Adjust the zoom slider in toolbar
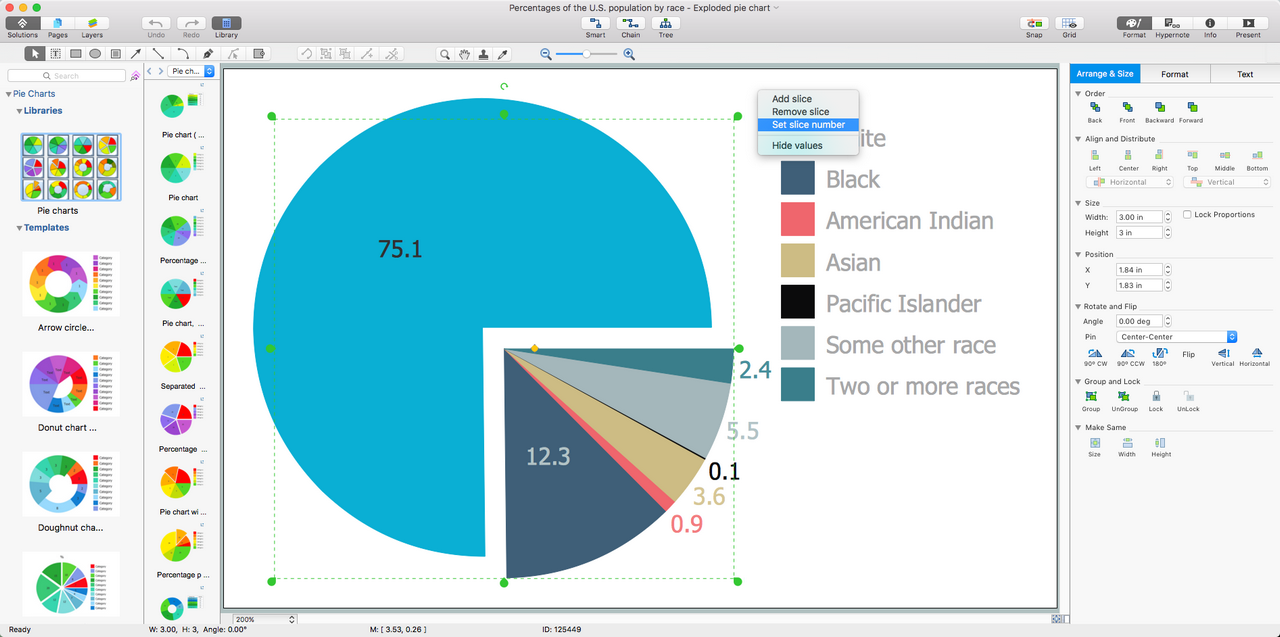Viewport: 1280px width, 637px height. [x=588, y=54]
